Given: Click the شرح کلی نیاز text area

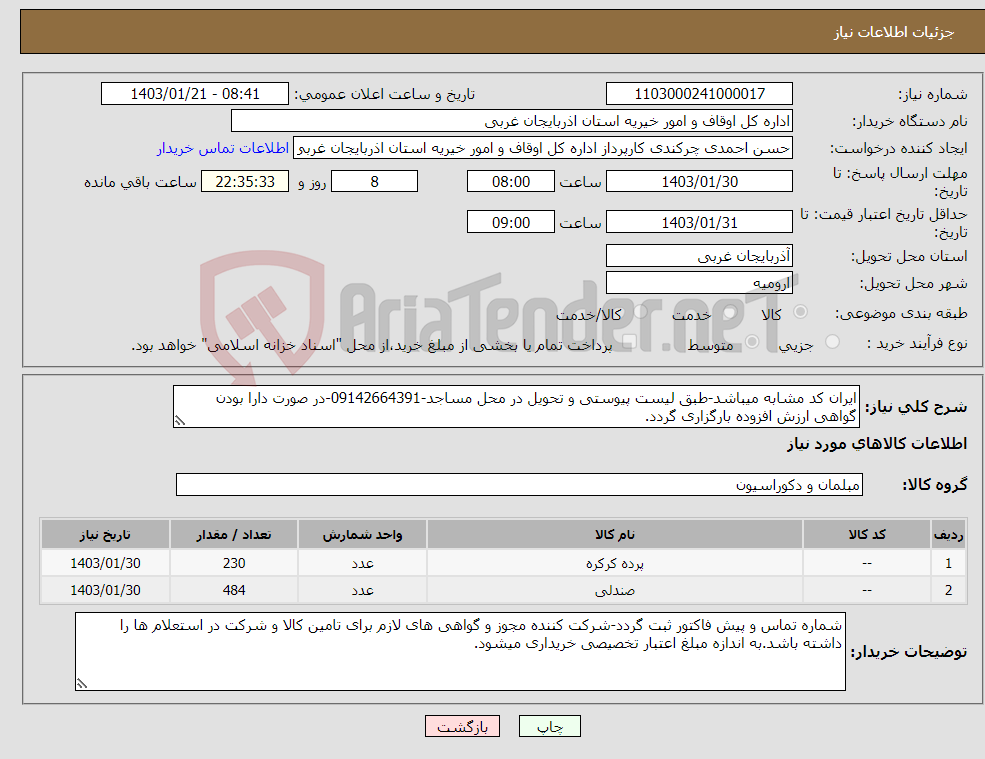Looking at the screenshot, I should [x=516, y=407].
